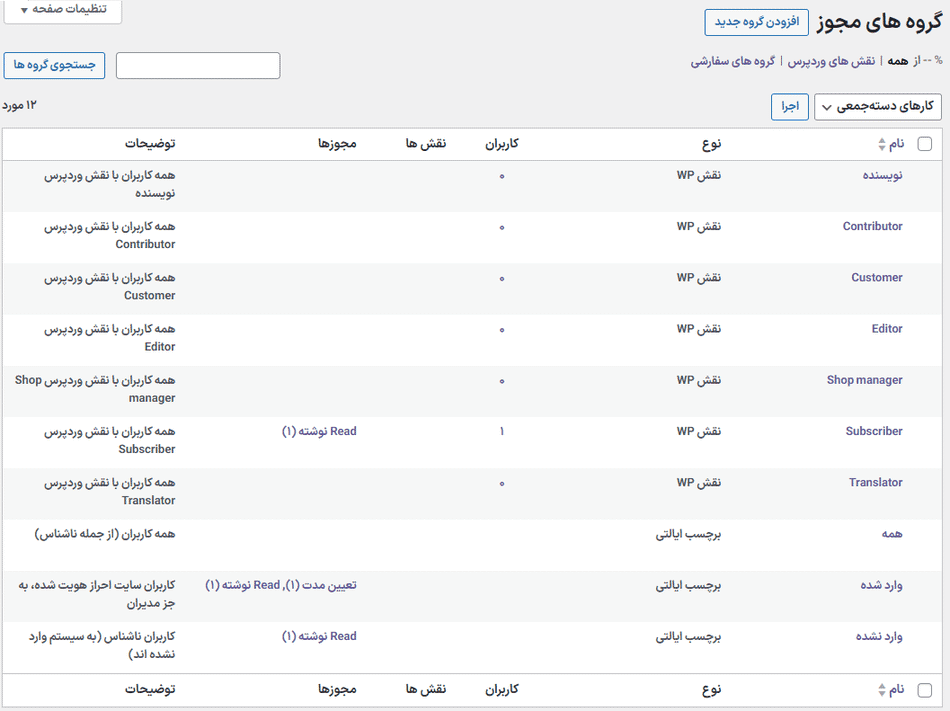
Task: Click the جستجوی گروه ها search button
Action: coord(55,65)
